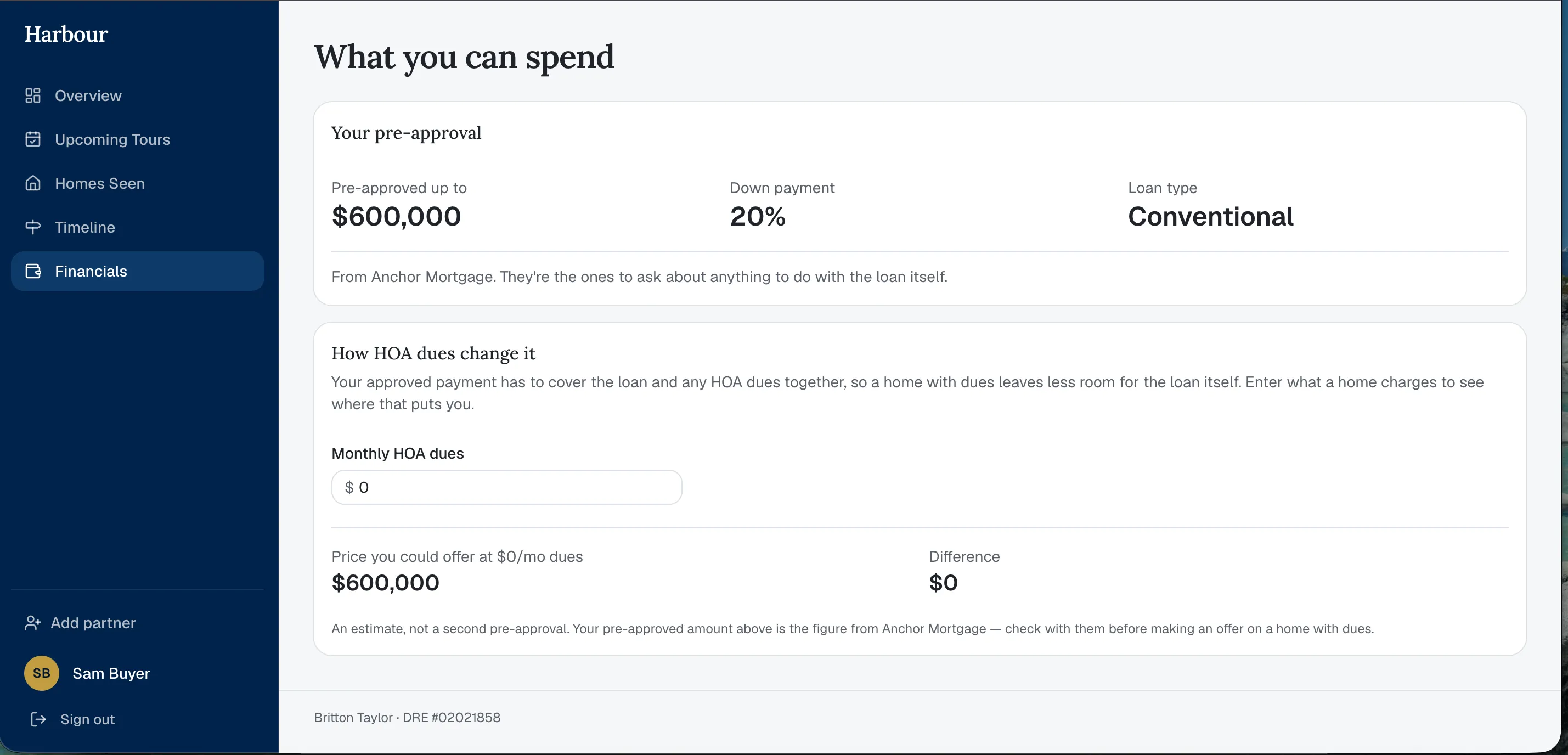
Task: Click the Timeline signpost icon
Action: [33, 227]
